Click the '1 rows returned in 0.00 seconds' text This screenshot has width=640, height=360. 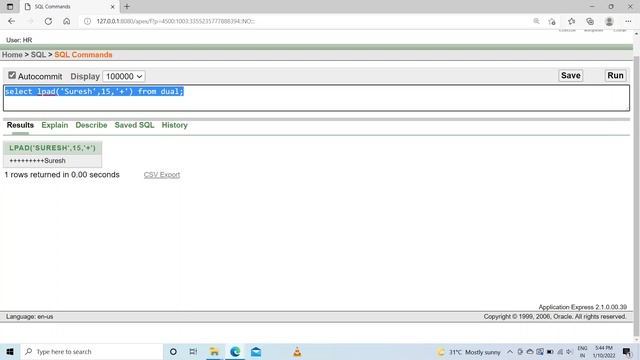tap(62, 175)
